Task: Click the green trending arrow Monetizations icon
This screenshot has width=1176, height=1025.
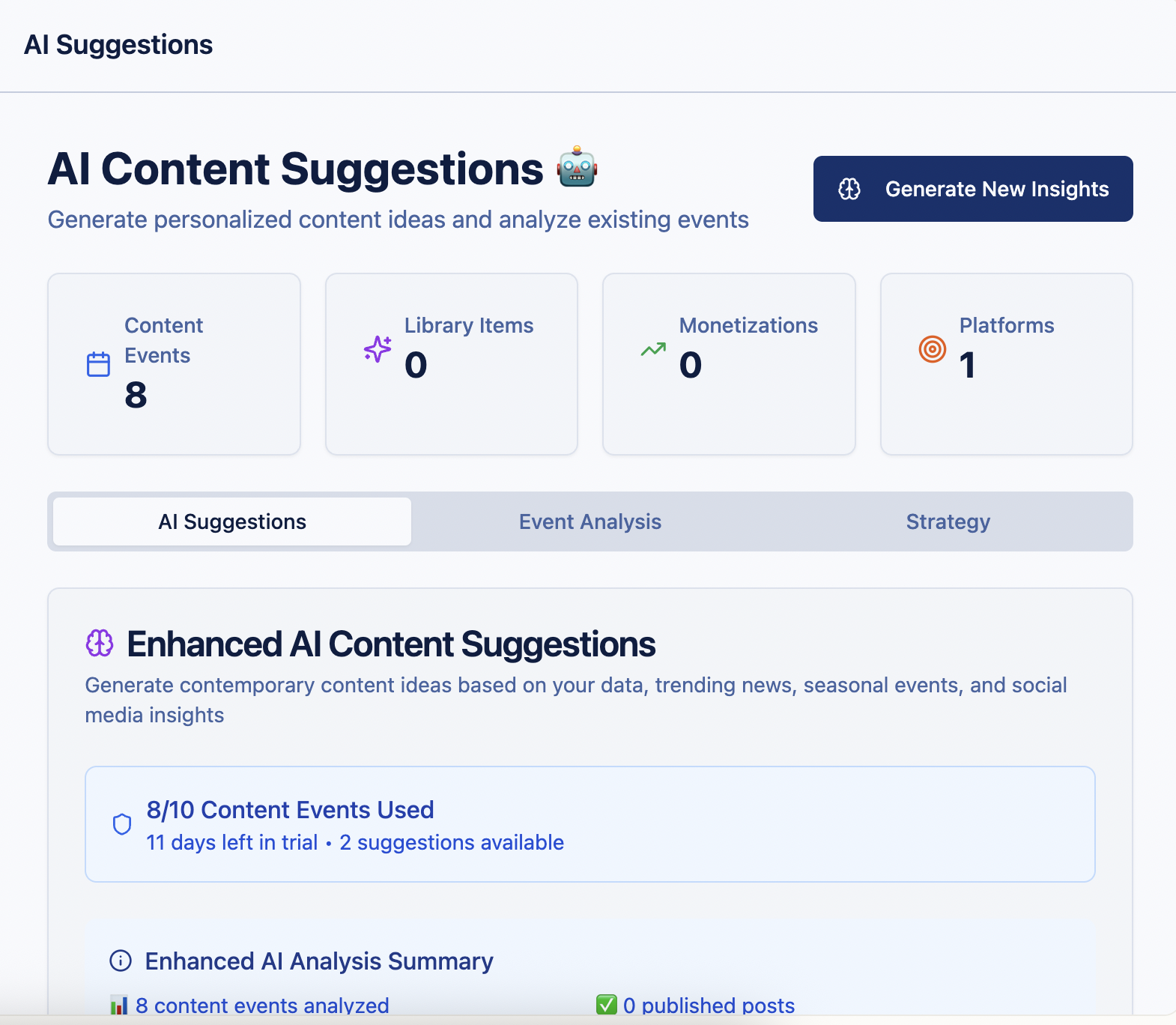Action: (653, 349)
